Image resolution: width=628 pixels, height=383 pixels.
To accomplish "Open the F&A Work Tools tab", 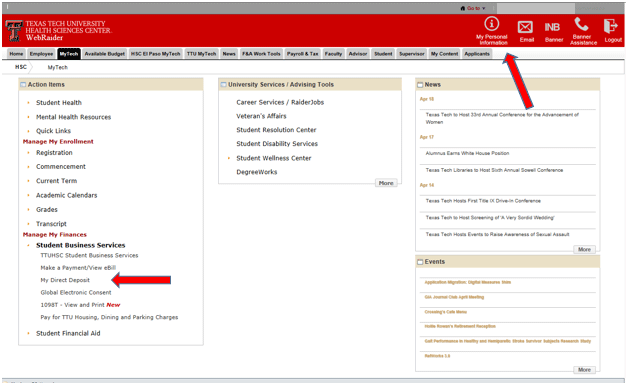I will click(261, 54).
